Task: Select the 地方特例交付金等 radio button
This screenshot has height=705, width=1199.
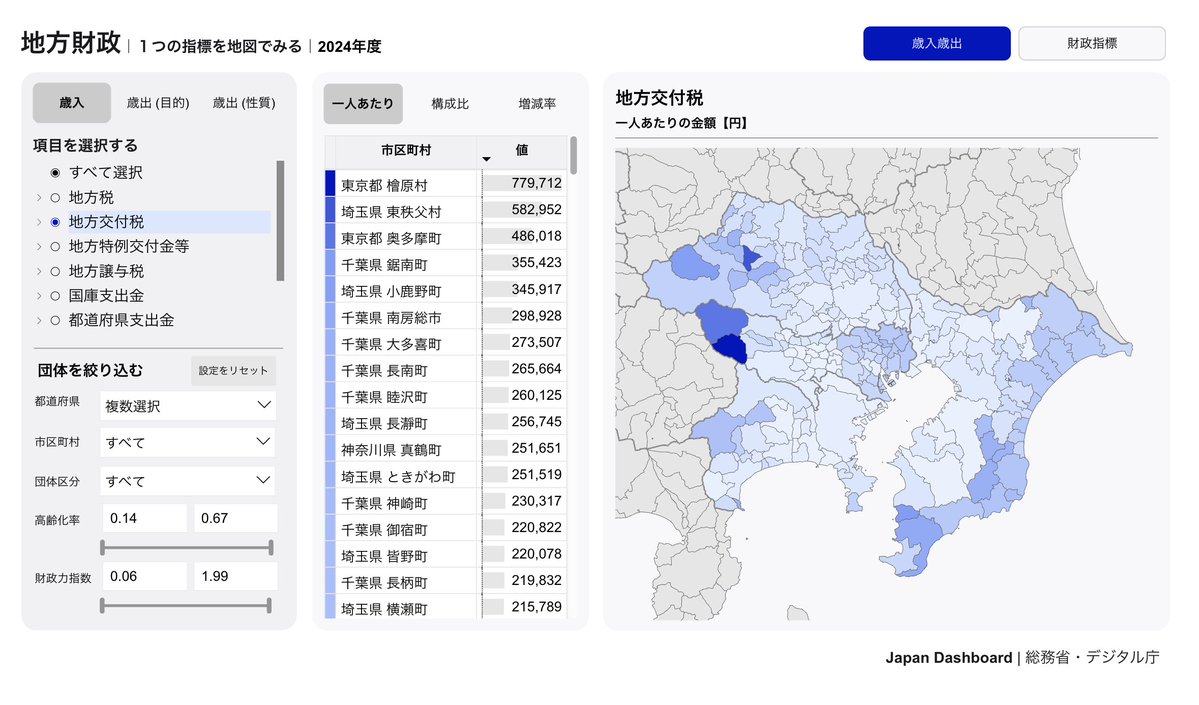Action: [x=55, y=246]
